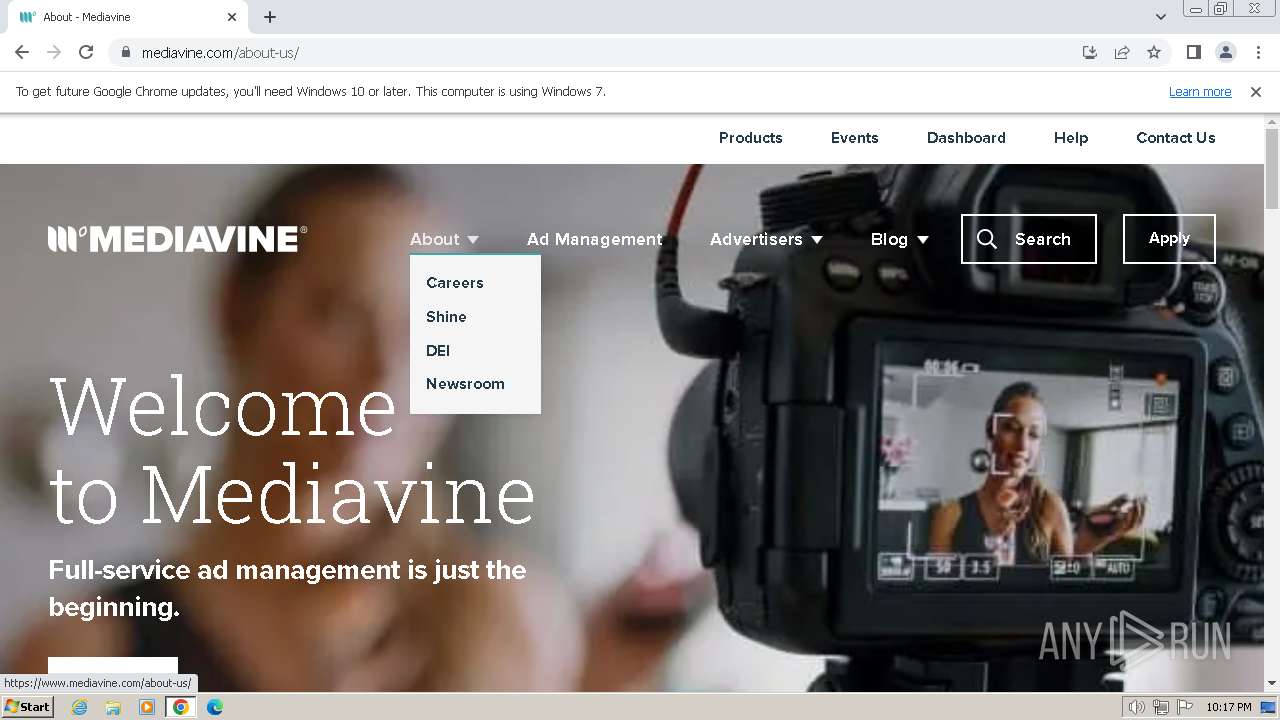Click the page vertical scrollbar thumb
The height and width of the screenshot is (720, 1280).
tap(1272, 168)
